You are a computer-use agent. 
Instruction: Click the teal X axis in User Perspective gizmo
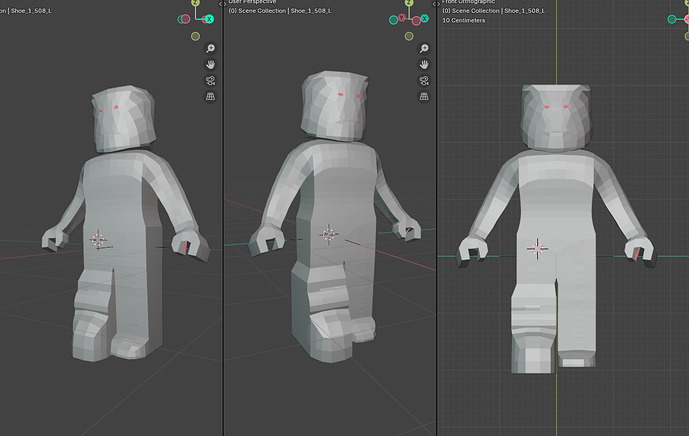(424, 18)
